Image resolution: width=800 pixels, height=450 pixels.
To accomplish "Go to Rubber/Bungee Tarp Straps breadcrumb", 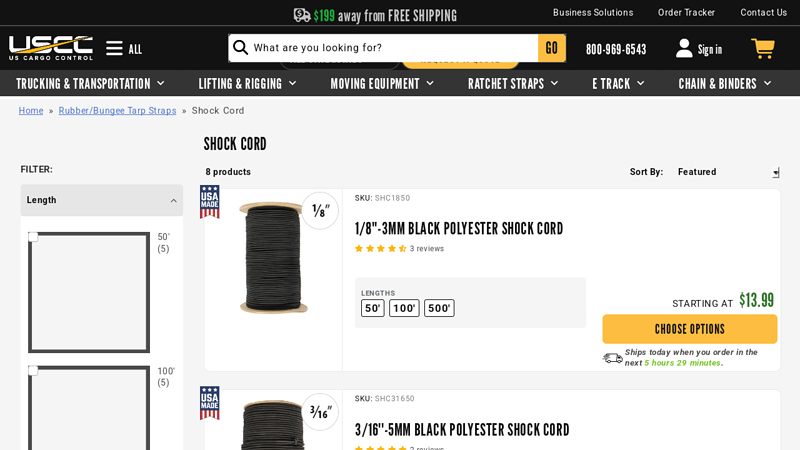I will [x=117, y=111].
